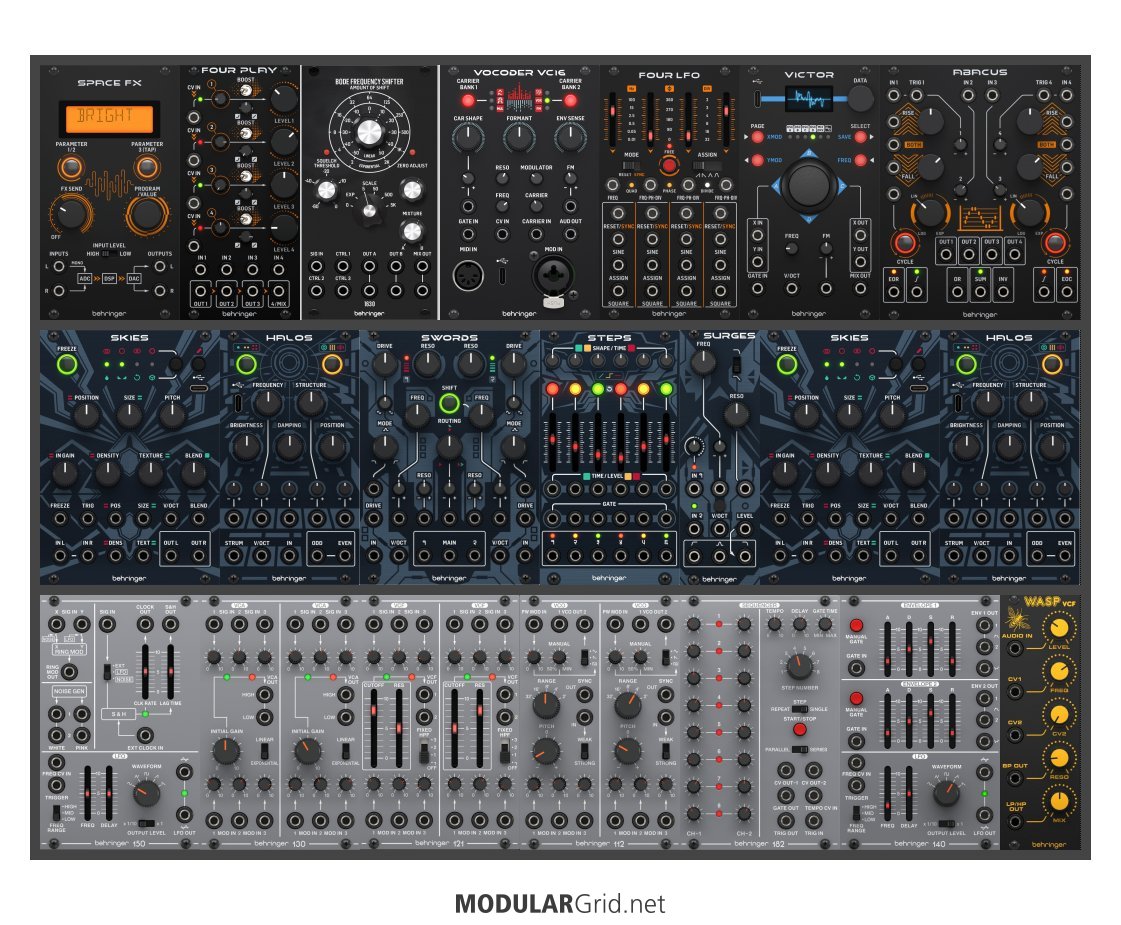This screenshot has height=925, width=1121.
Task: Click module 150 Ring Mod Out jack
Action: click(69, 672)
